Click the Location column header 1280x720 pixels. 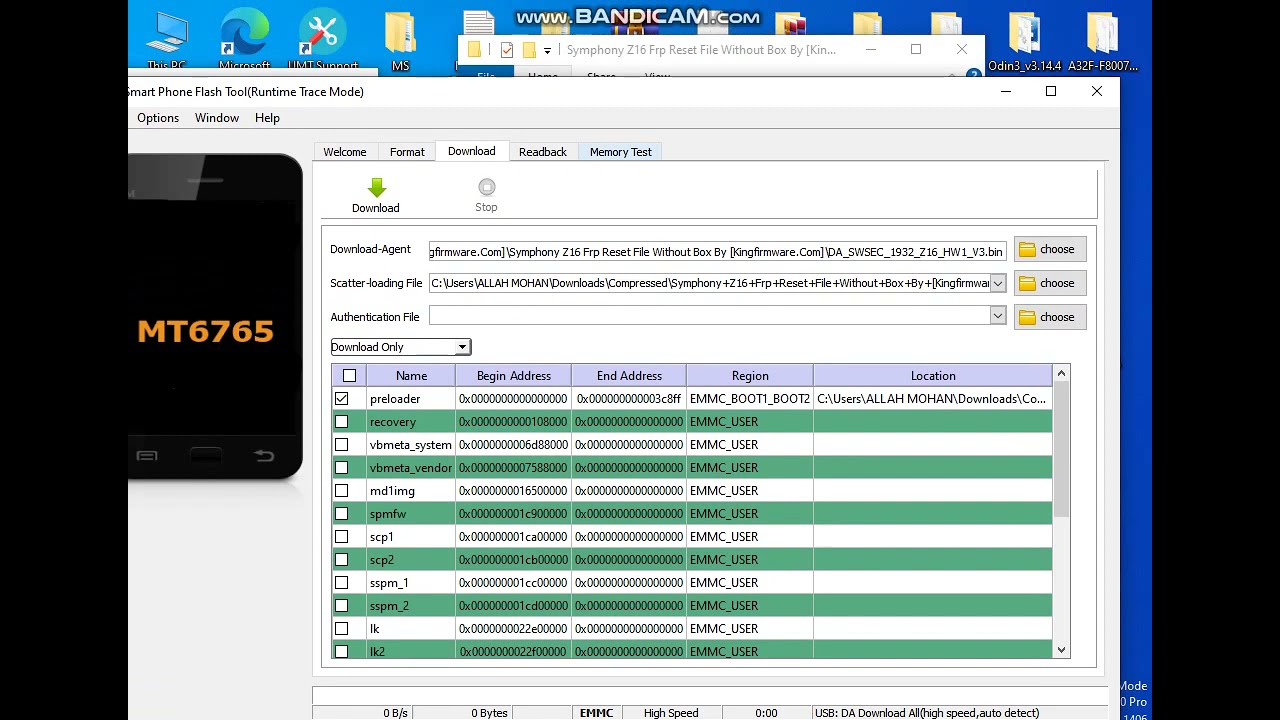[x=933, y=376]
